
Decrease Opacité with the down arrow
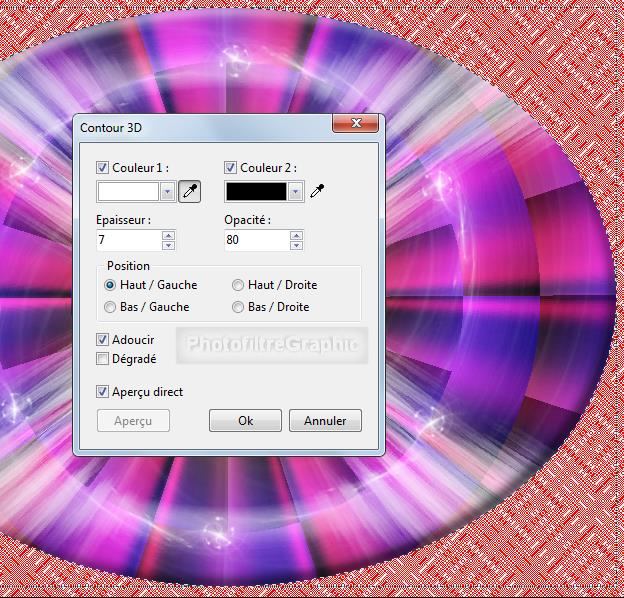pyautogui.click(x=296, y=245)
